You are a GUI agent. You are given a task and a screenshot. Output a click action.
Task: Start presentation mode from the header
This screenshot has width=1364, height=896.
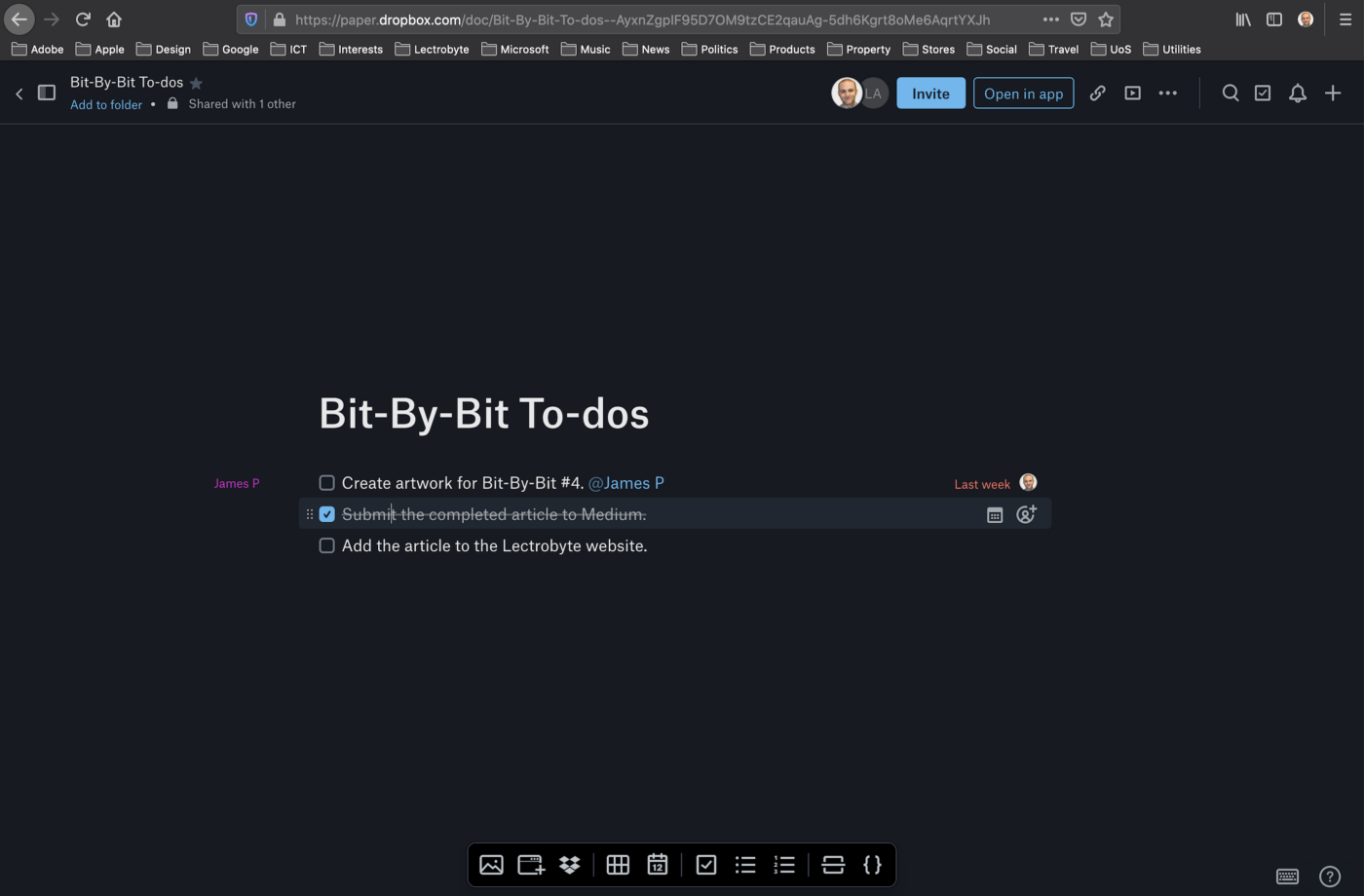[x=1132, y=93]
